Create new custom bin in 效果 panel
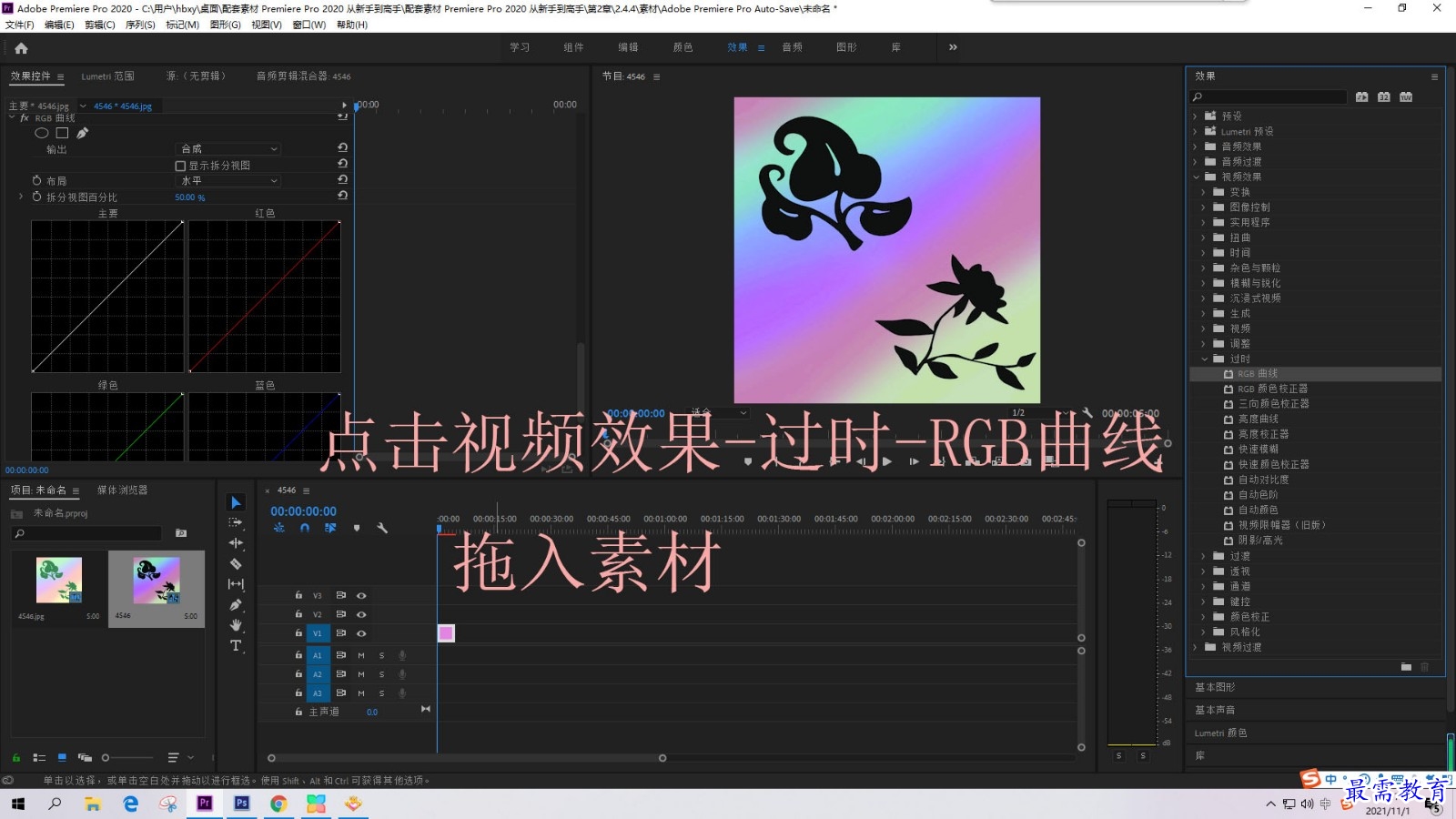The height and width of the screenshot is (819, 1456). (1406, 667)
